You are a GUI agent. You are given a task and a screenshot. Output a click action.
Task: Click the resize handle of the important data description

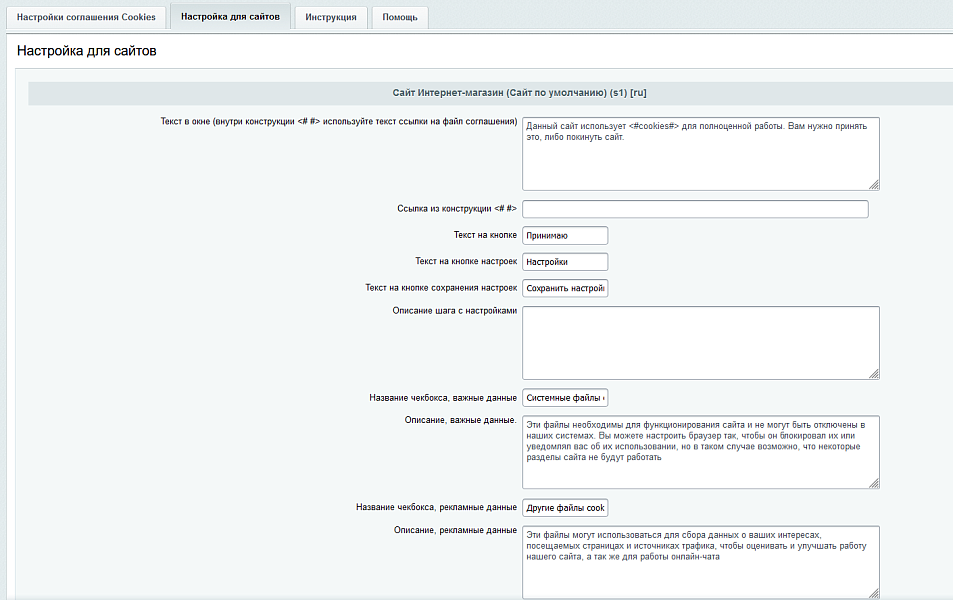(x=874, y=482)
